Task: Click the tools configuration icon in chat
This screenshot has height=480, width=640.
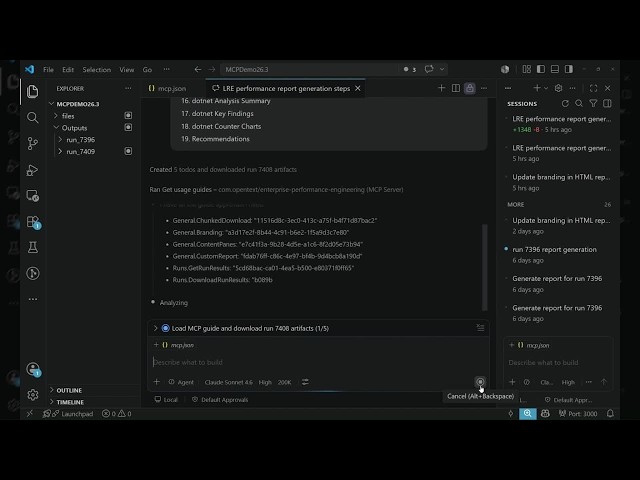Action: pyautogui.click(x=305, y=382)
